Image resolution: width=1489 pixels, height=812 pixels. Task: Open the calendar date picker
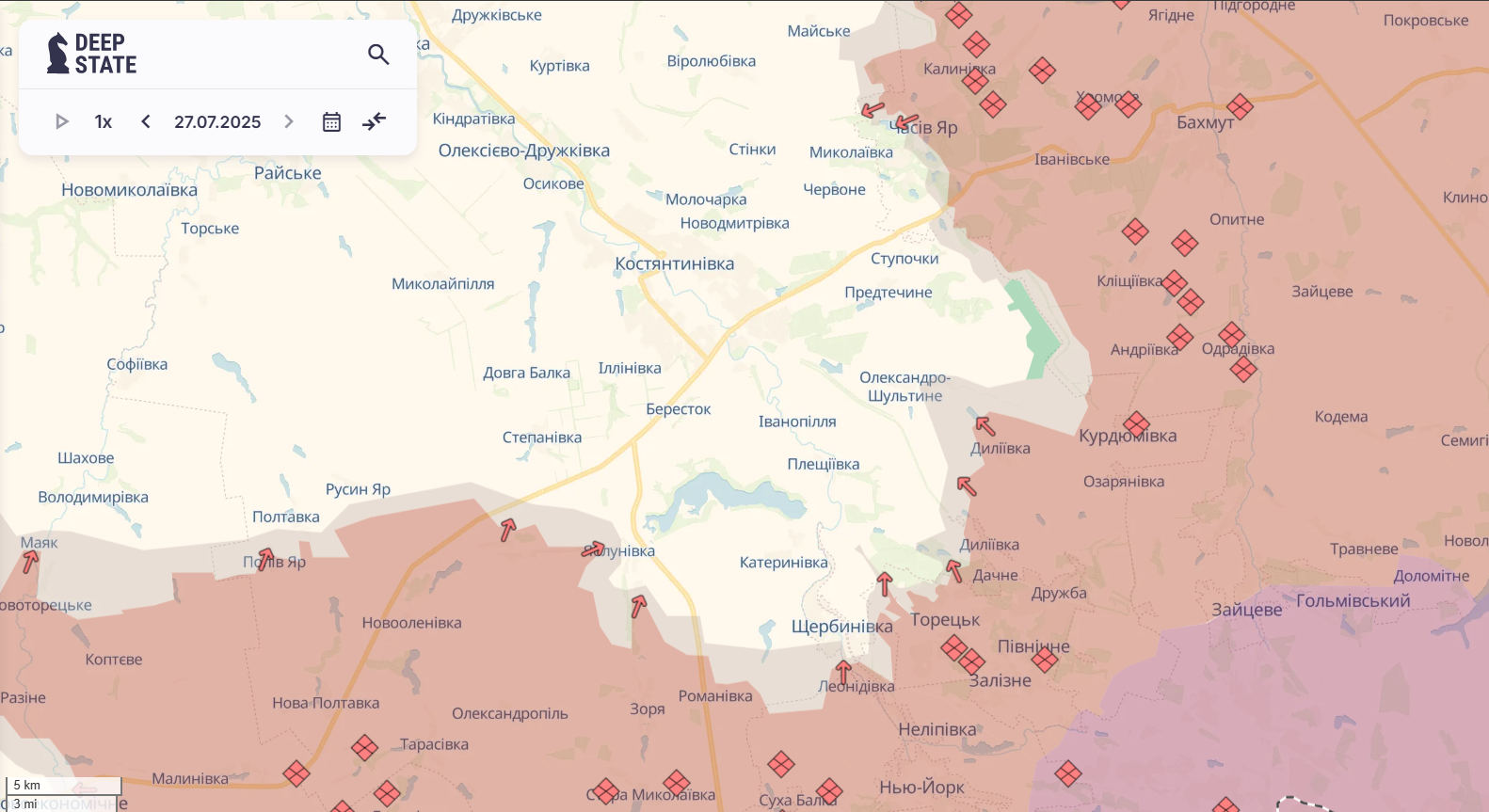click(331, 121)
